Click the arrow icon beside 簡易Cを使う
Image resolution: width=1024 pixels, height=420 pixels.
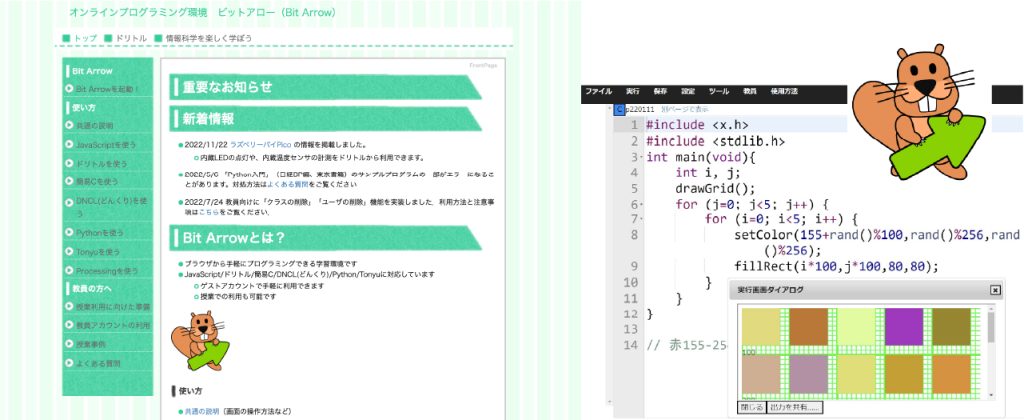click(x=69, y=181)
